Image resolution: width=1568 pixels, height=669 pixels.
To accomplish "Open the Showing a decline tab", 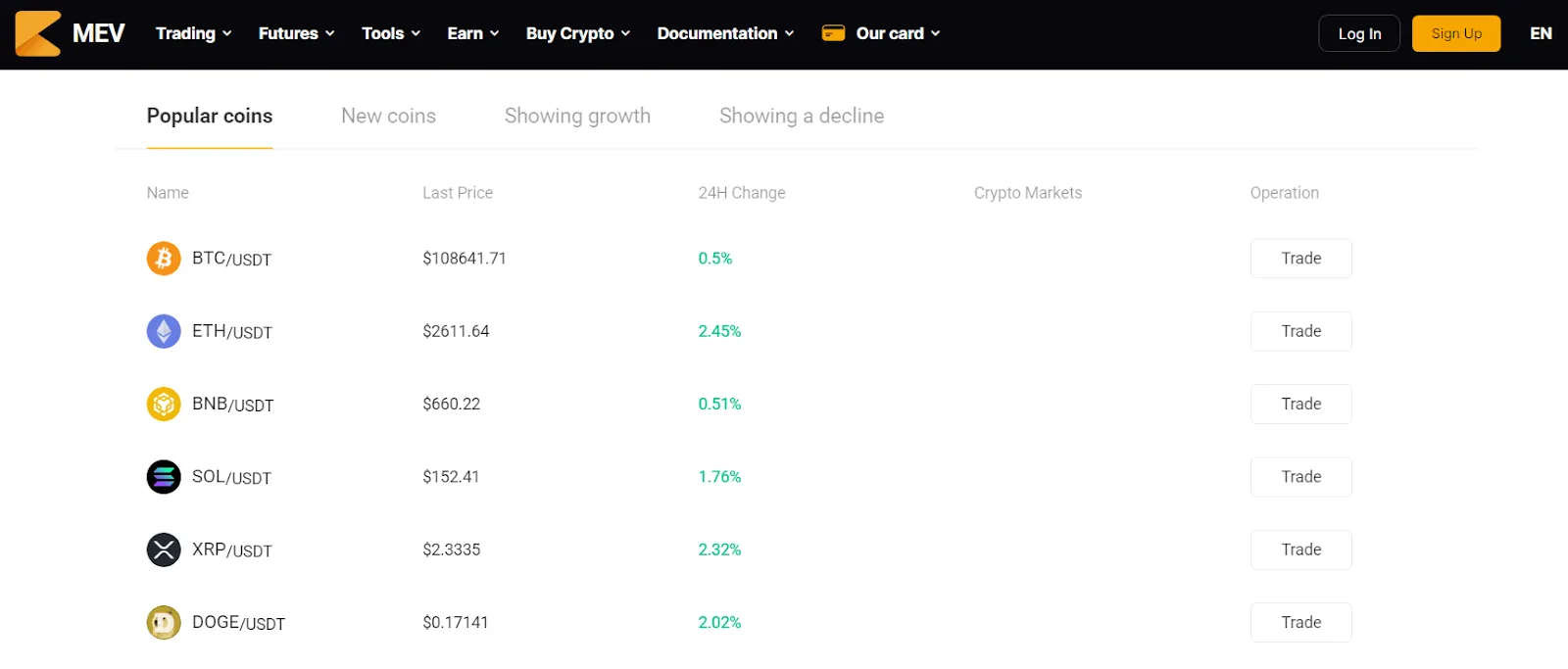I will (x=802, y=116).
